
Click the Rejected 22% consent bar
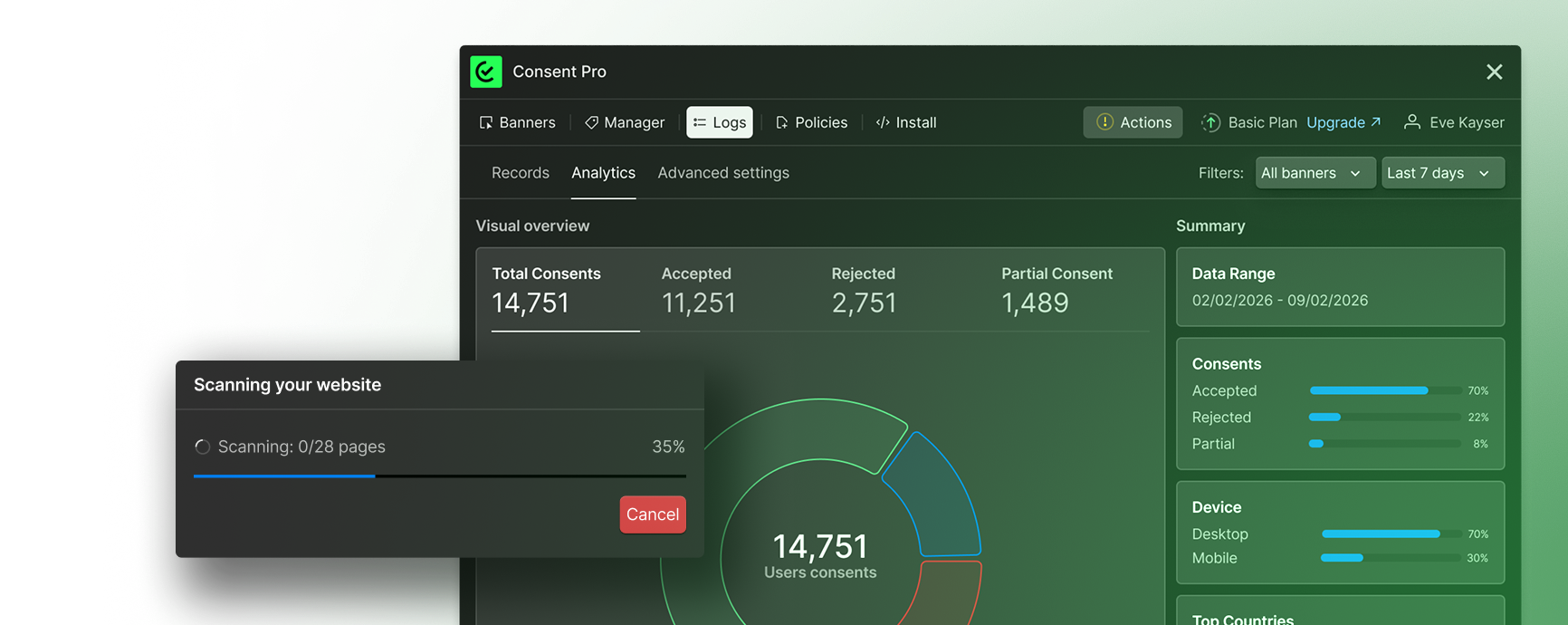tap(1385, 418)
